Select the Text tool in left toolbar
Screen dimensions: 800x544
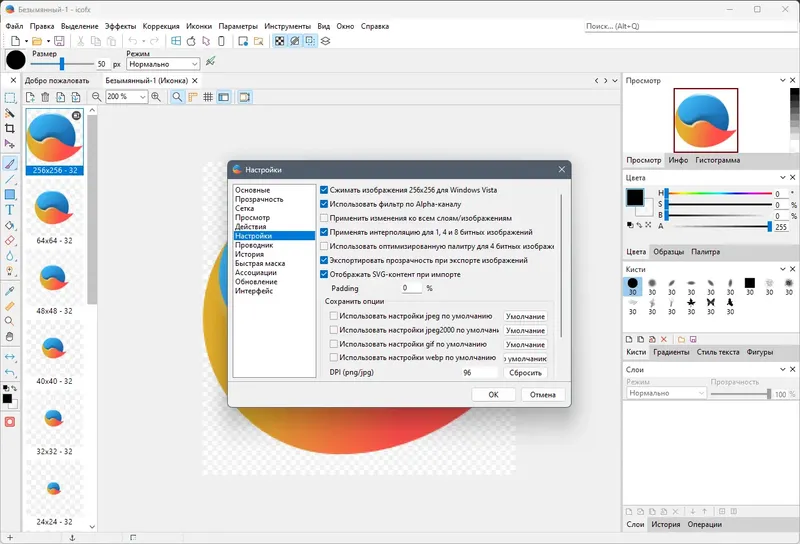tap(10, 210)
